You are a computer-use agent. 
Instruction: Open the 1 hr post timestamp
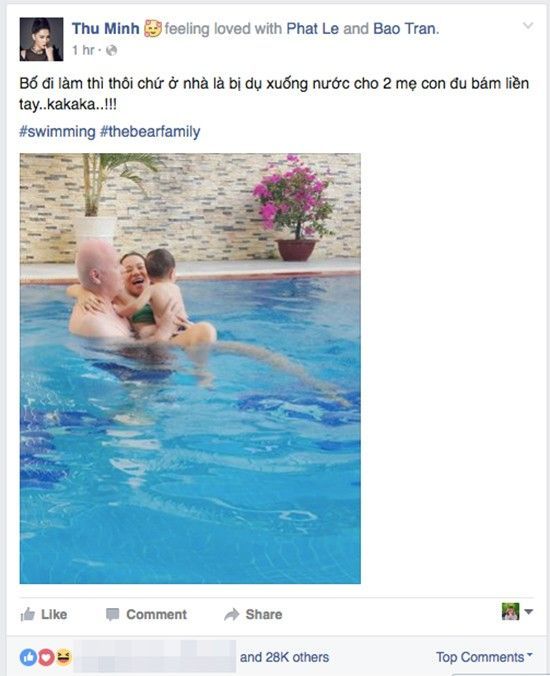pyautogui.click(x=83, y=50)
